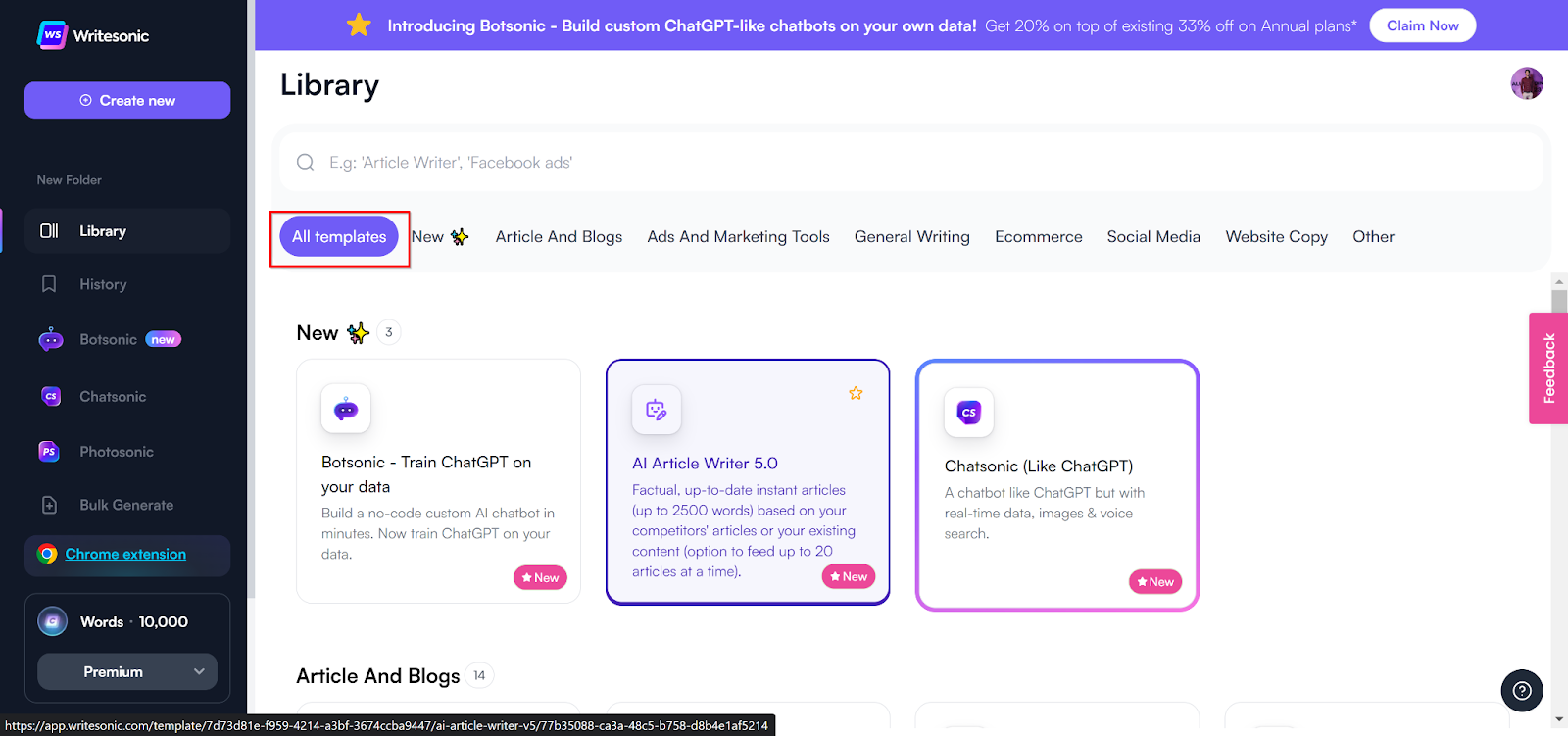
Task: Click the Chatsonic CS sidebar icon
Action: 51,396
